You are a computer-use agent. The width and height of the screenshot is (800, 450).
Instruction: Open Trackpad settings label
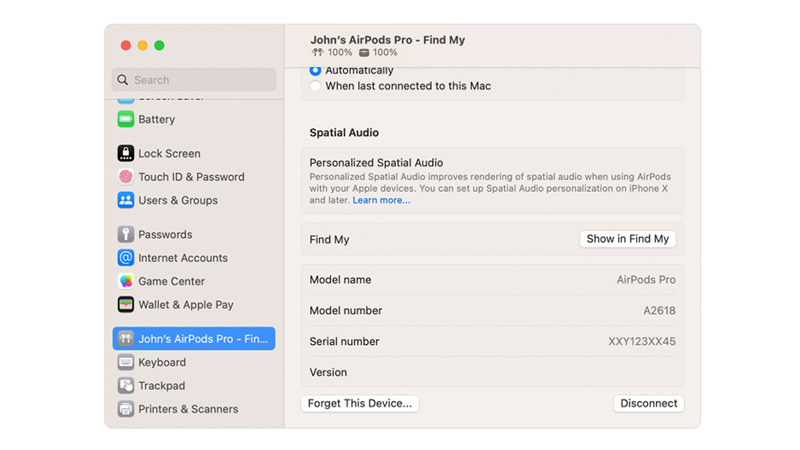tap(162, 386)
